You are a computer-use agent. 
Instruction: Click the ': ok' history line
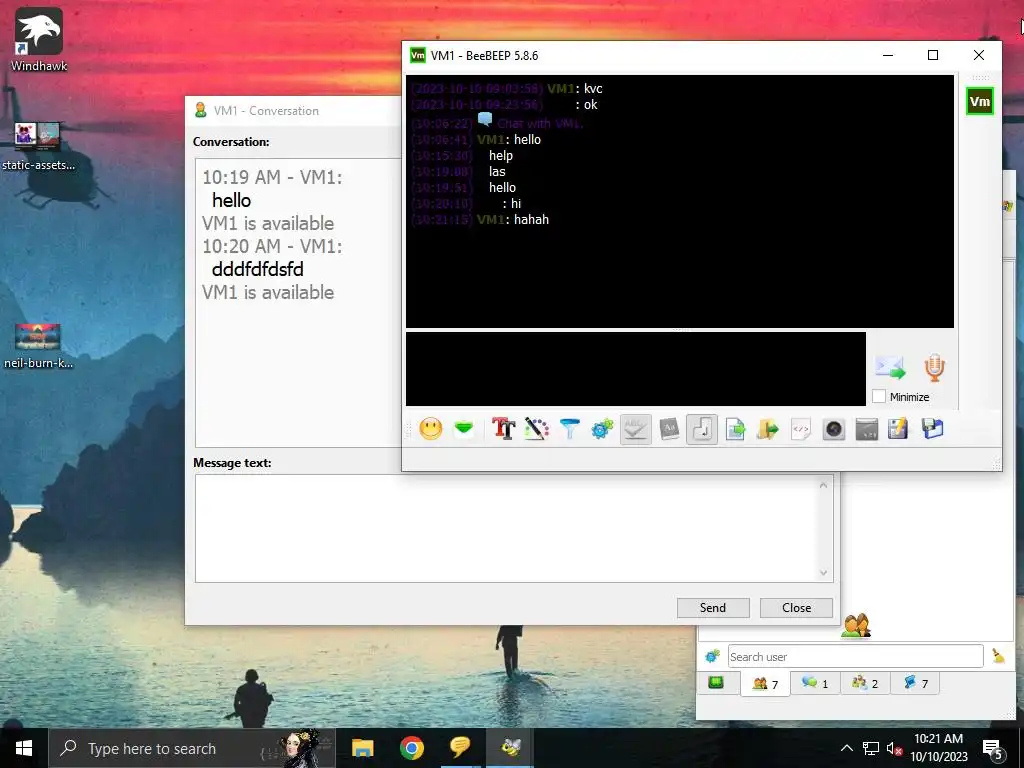click(x=586, y=104)
